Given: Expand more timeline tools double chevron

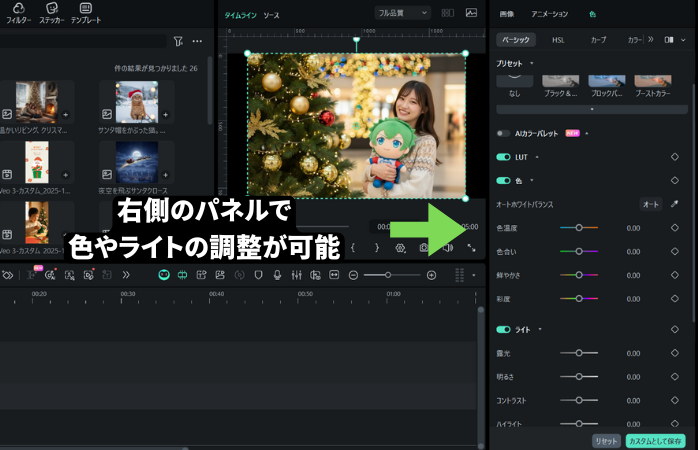Looking at the screenshot, I should tap(126, 275).
